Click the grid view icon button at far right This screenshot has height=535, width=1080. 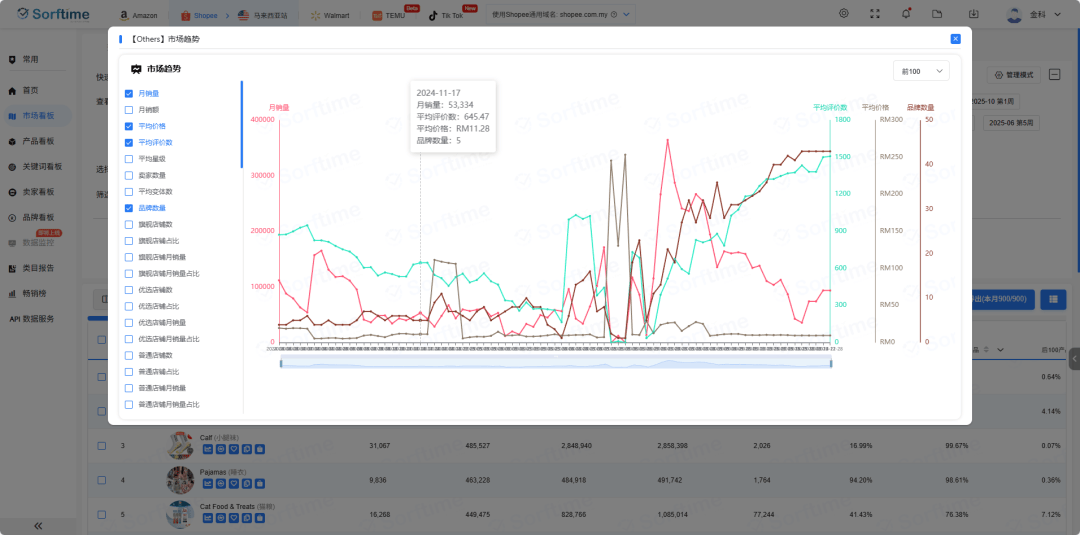tap(1051, 299)
